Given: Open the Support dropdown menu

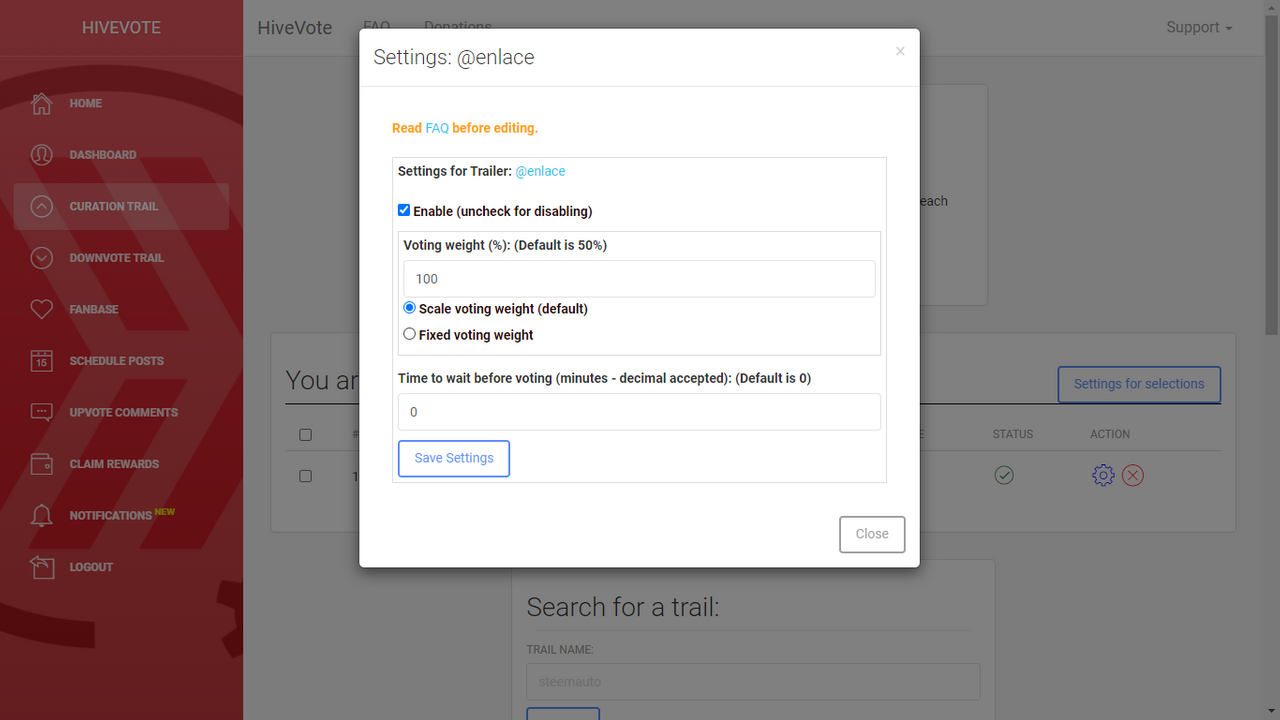Looking at the screenshot, I should coord(1199,27).
